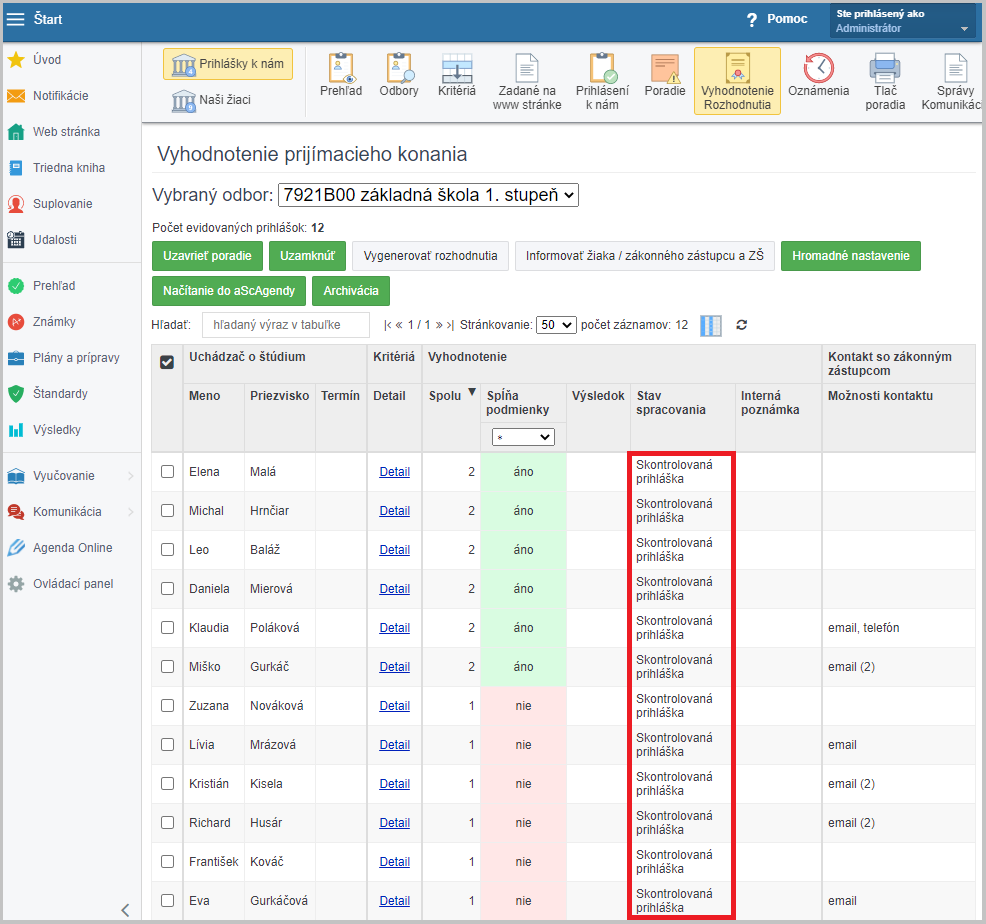Select Vyhodnotenie Rozhodnutia toolbar tab

tap(737, 81)
